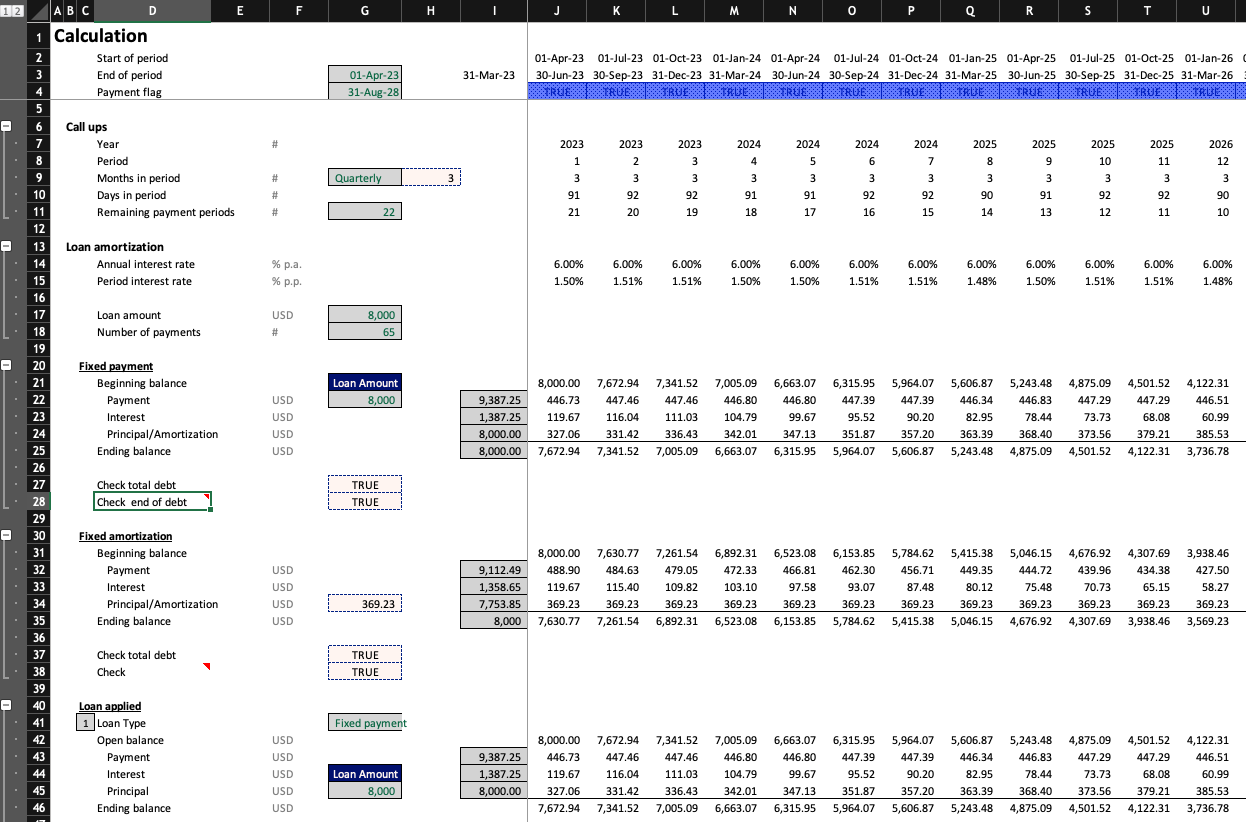Collapse the Loan amortization row group

tap(7, 247)
